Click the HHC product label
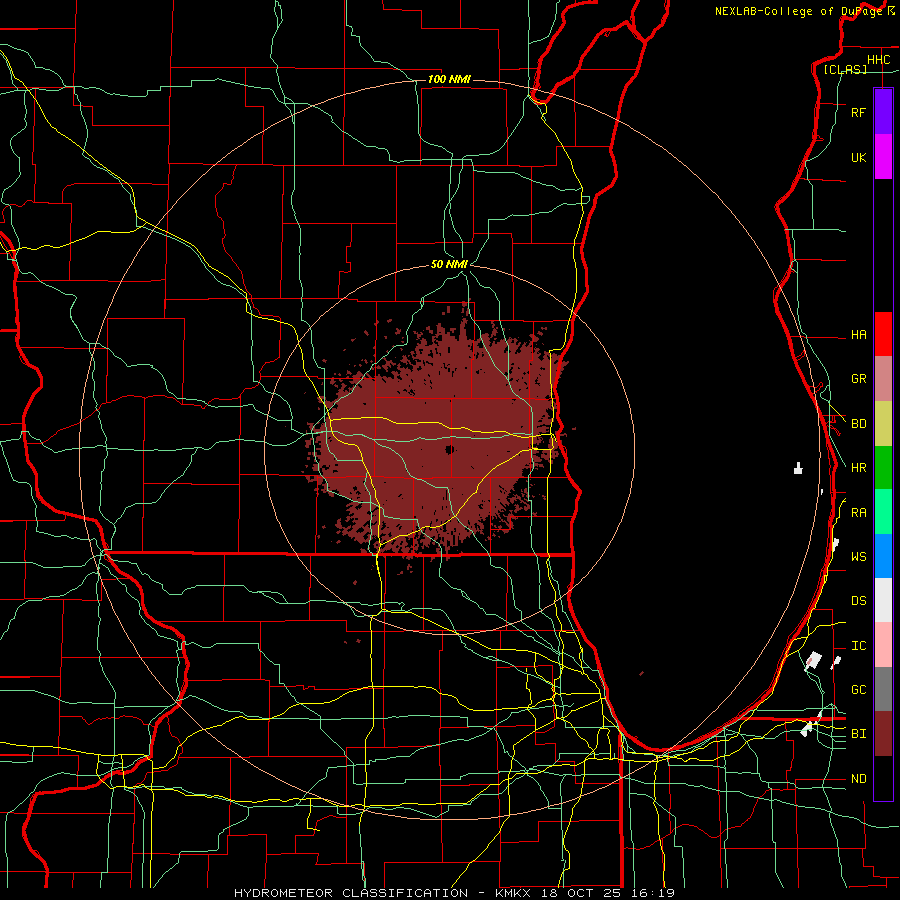The image size is (900, 900). 879,60
